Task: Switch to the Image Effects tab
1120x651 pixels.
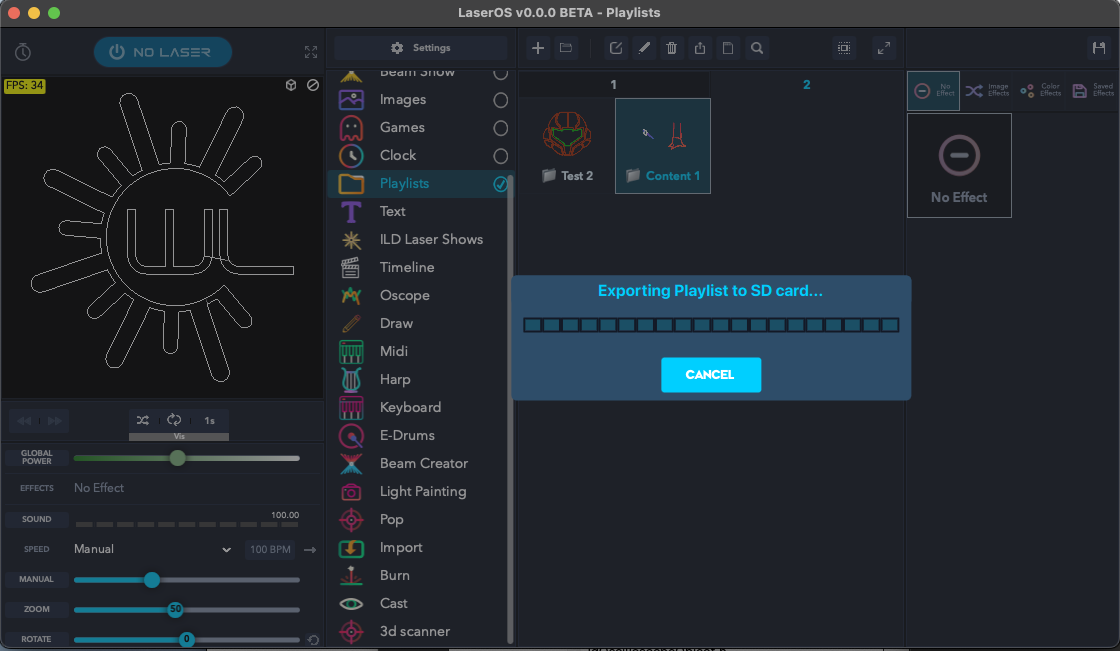Action: pyautogui.click(x=987, y=90)
